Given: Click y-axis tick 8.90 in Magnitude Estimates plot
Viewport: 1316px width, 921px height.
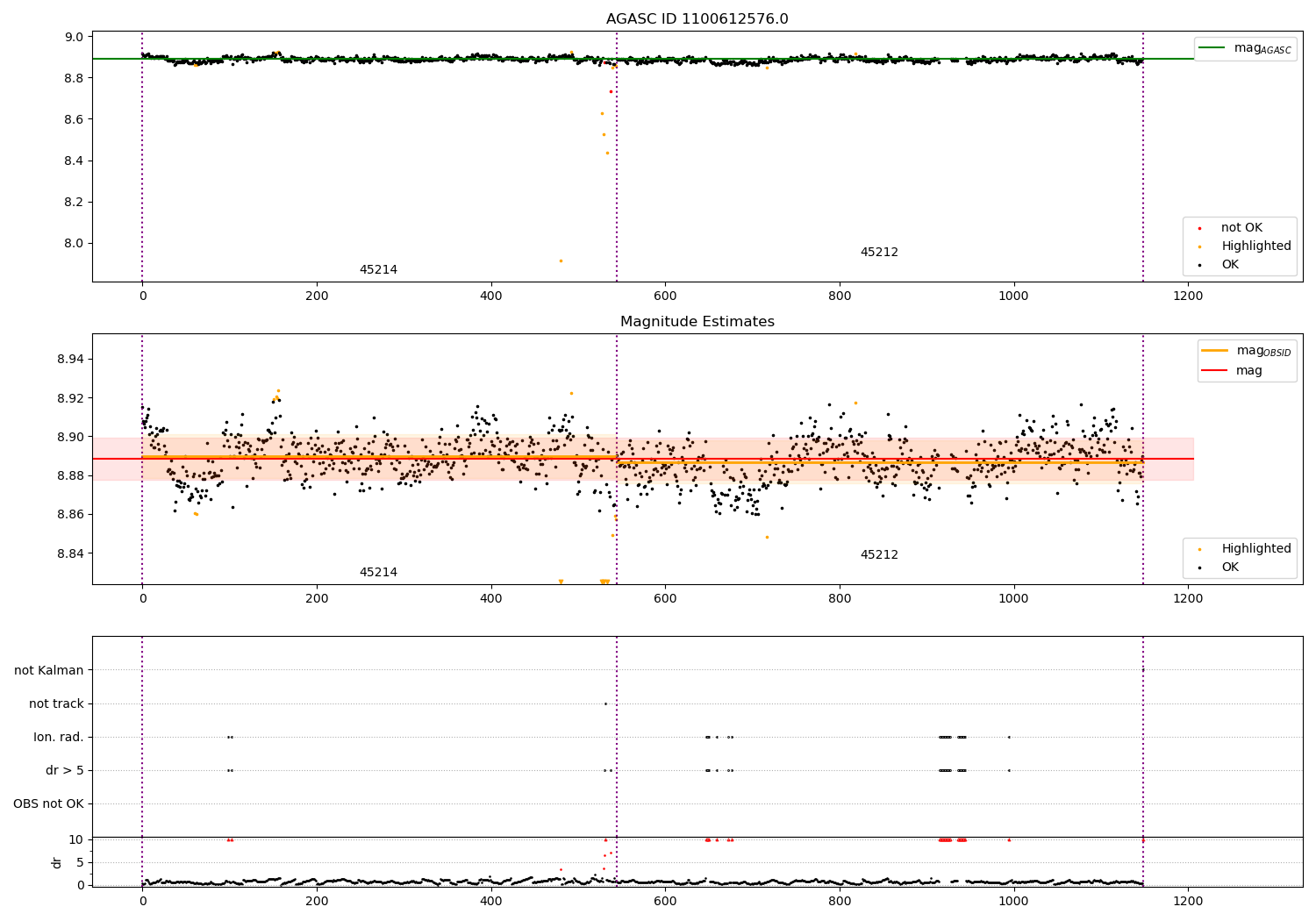Looking at the screenshot, I should (x=70, y=437).
